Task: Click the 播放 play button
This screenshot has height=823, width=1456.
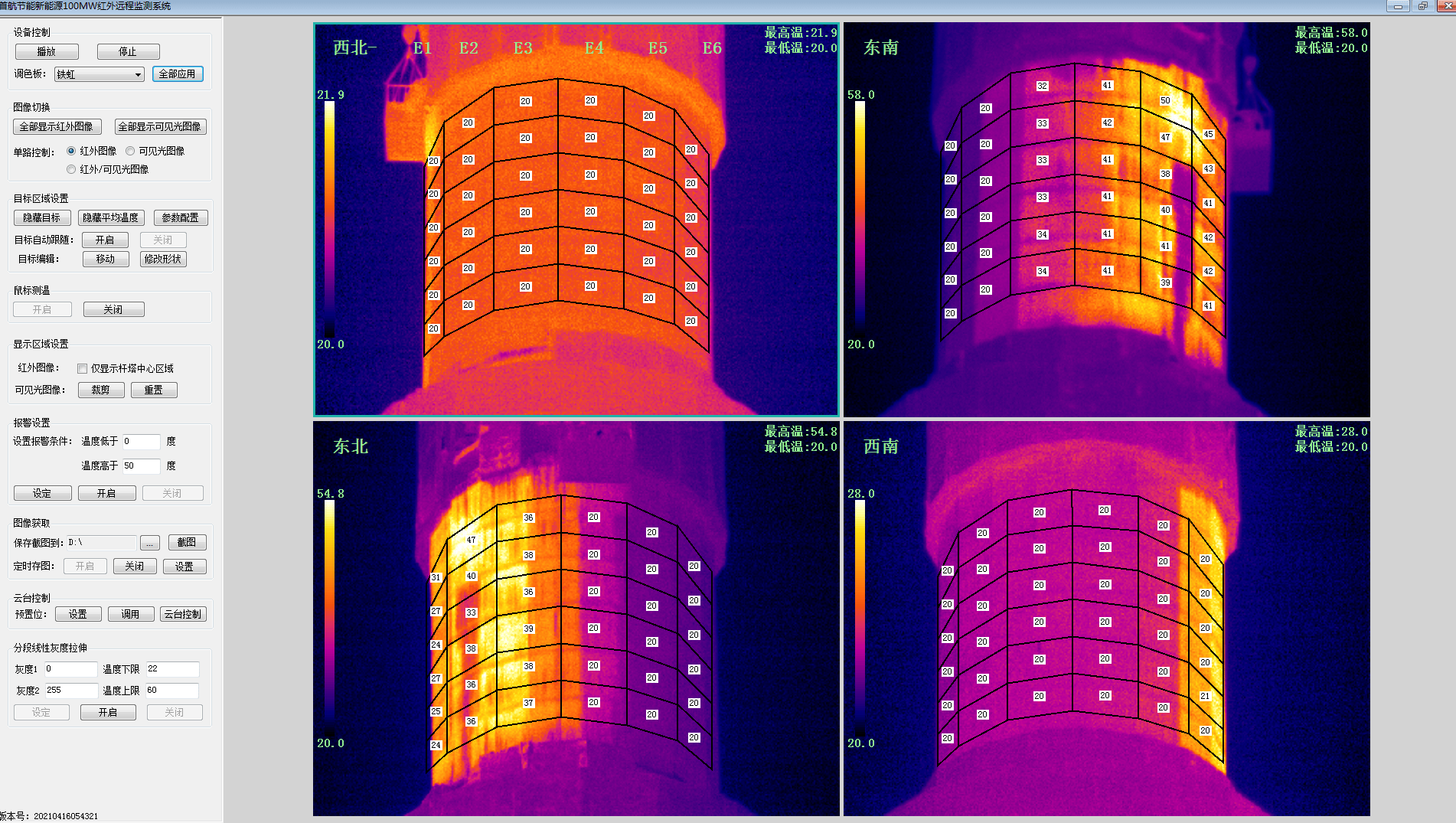Action: pos(47,51)
